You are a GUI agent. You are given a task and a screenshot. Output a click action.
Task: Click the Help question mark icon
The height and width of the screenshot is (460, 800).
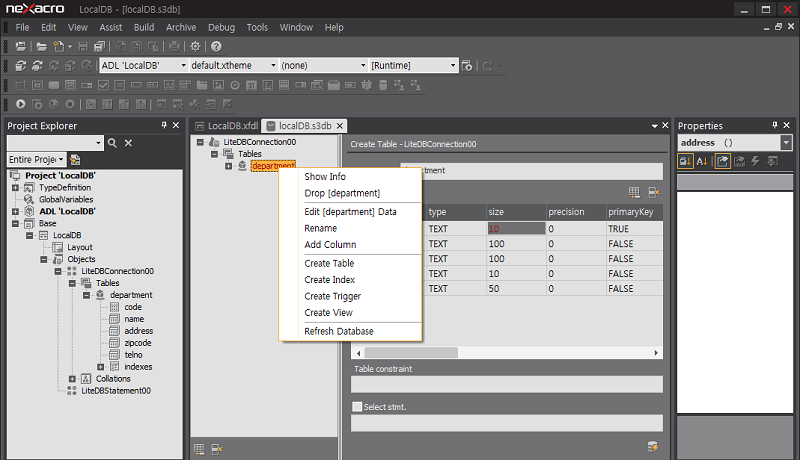pyautogui.click(x=216, y=46)
